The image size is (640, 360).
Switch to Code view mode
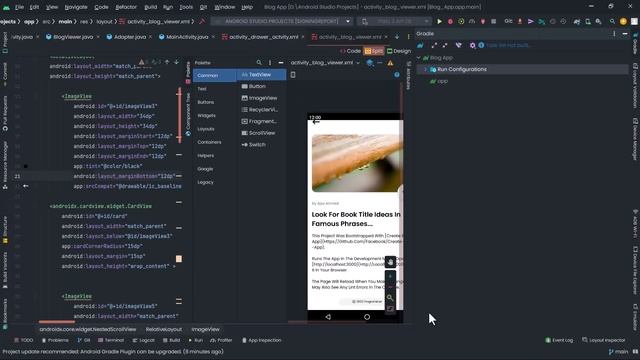click(351, 51)
